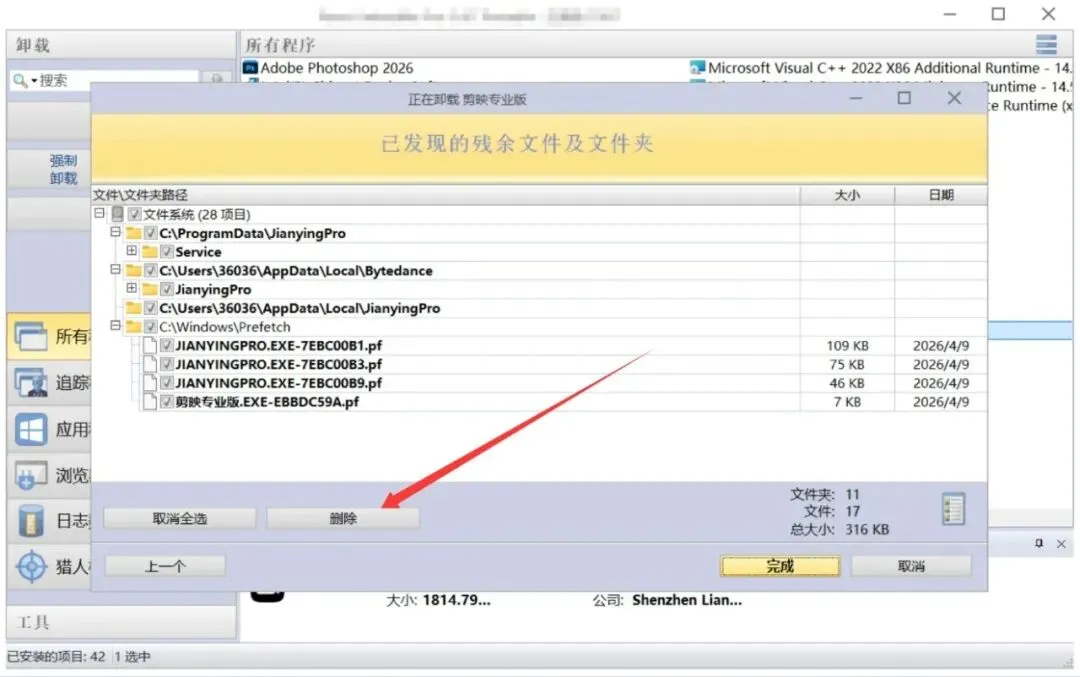Open the 浏览器 sidebar icon
This screenshot has height=677, width=1080.
point(31,476)
